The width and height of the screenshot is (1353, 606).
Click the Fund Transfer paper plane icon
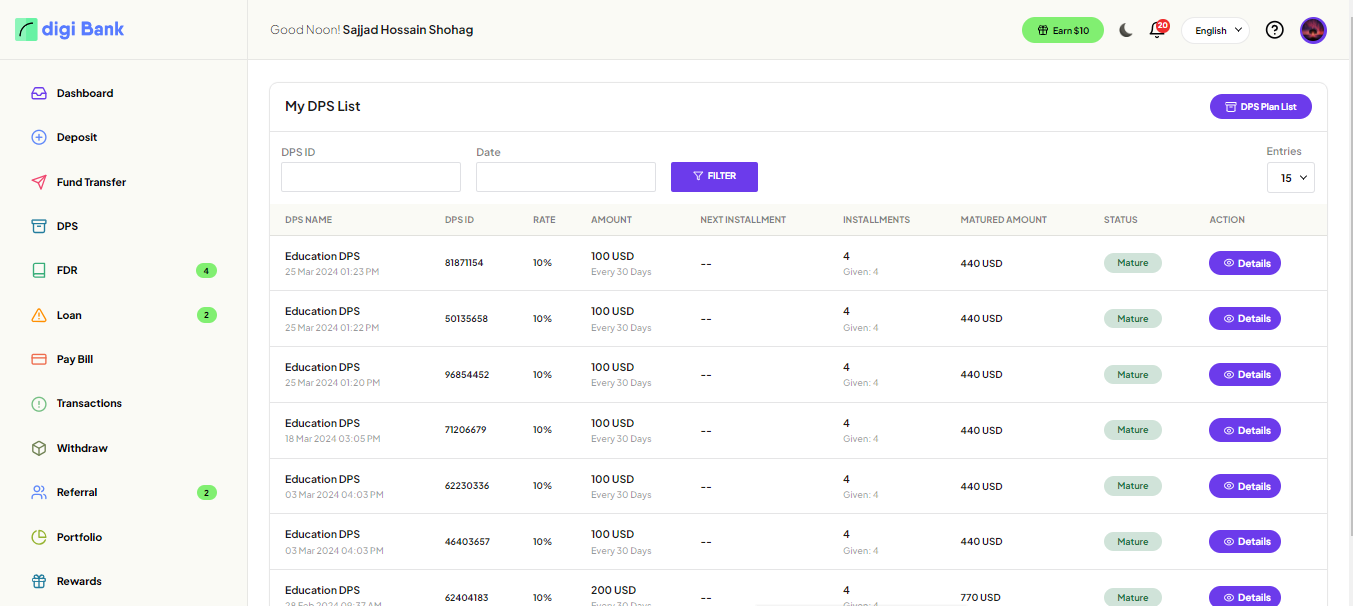point(39,182)
